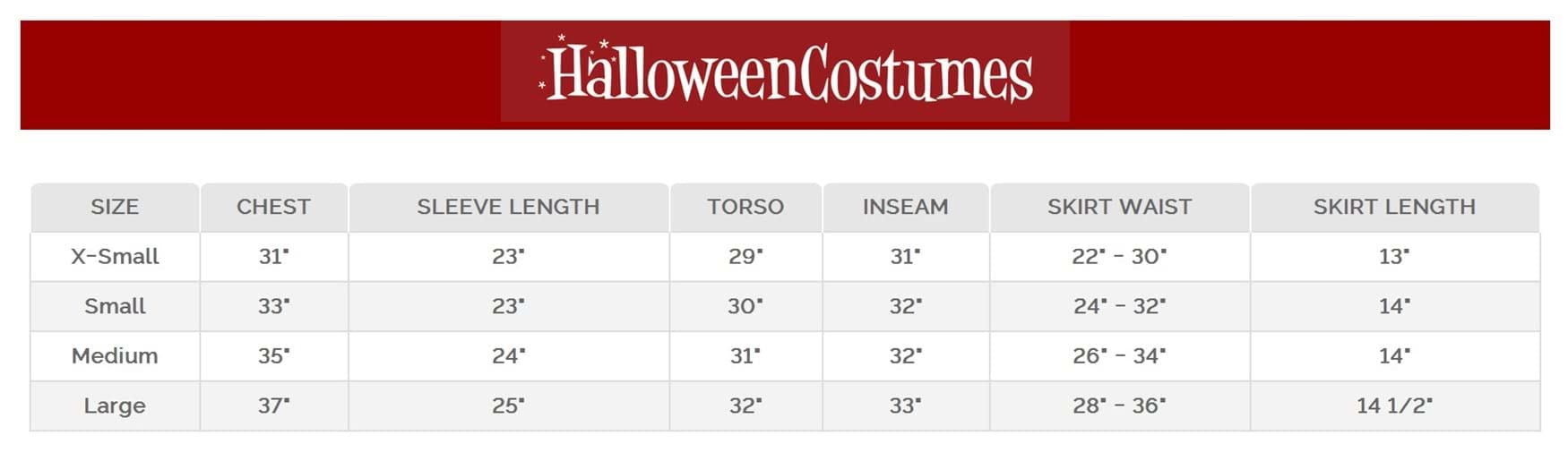Select the 33" inseam value for Large
This screenshot has width=1568, height=461.
(905, 406)
